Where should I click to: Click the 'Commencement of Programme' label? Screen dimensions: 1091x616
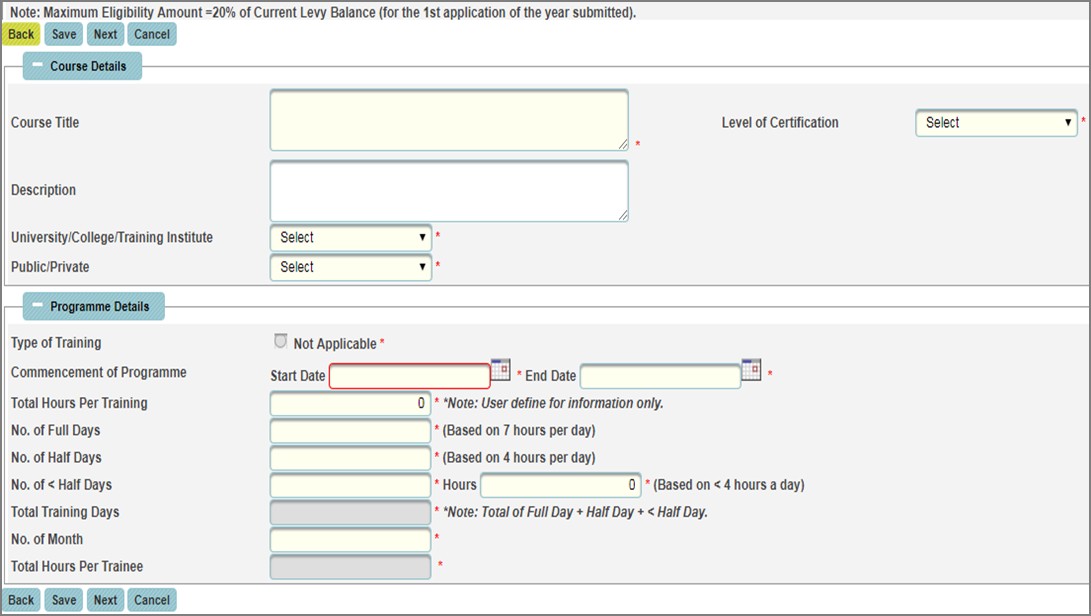point(99,372)
